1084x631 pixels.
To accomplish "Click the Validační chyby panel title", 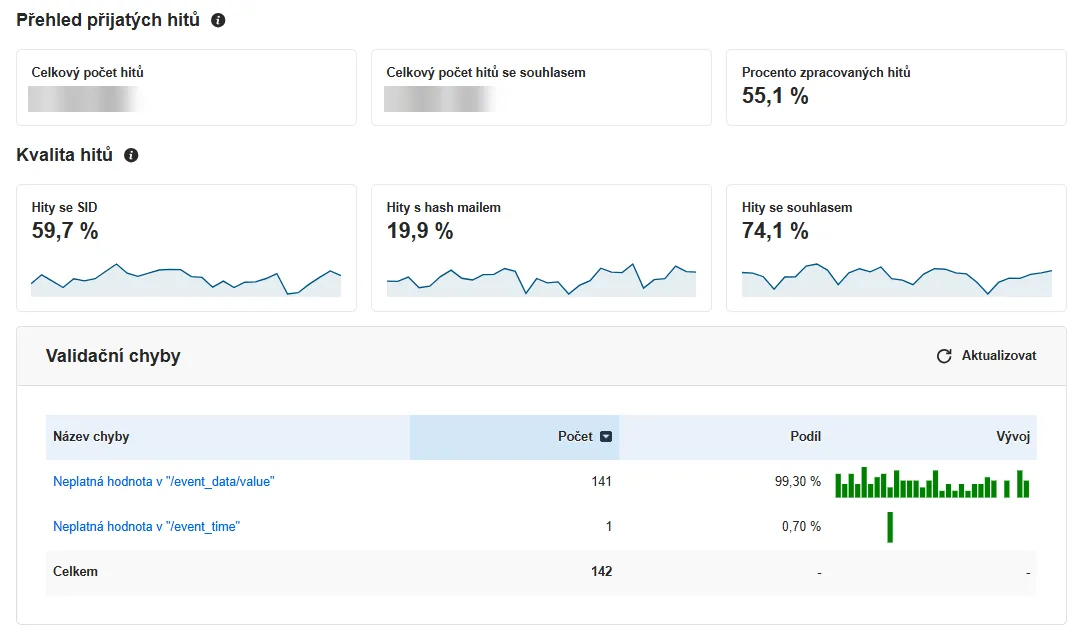I will (113, 356).
